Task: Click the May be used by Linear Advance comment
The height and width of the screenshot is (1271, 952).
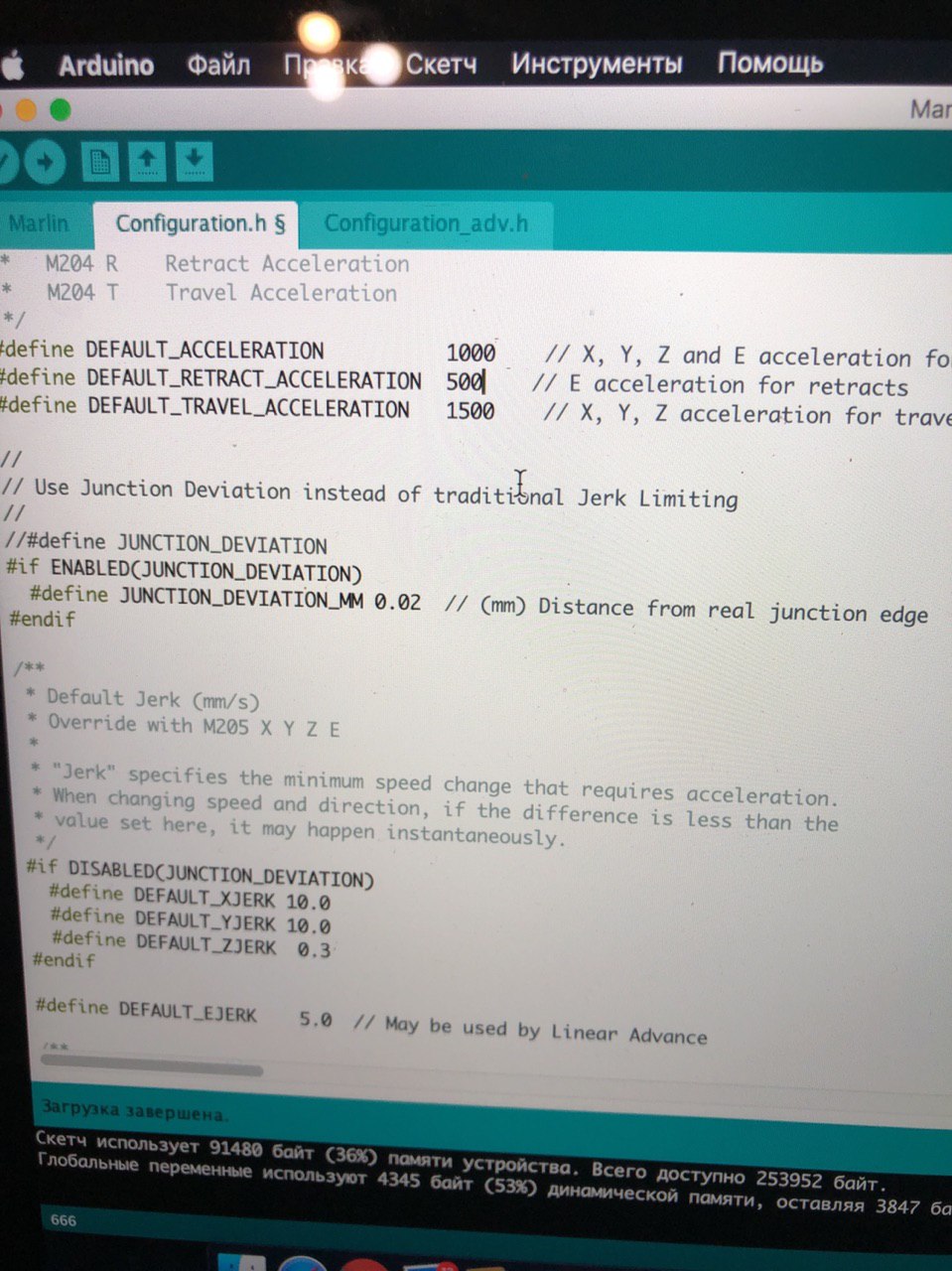Action: pyautogui.click(x=530, y=1029)
